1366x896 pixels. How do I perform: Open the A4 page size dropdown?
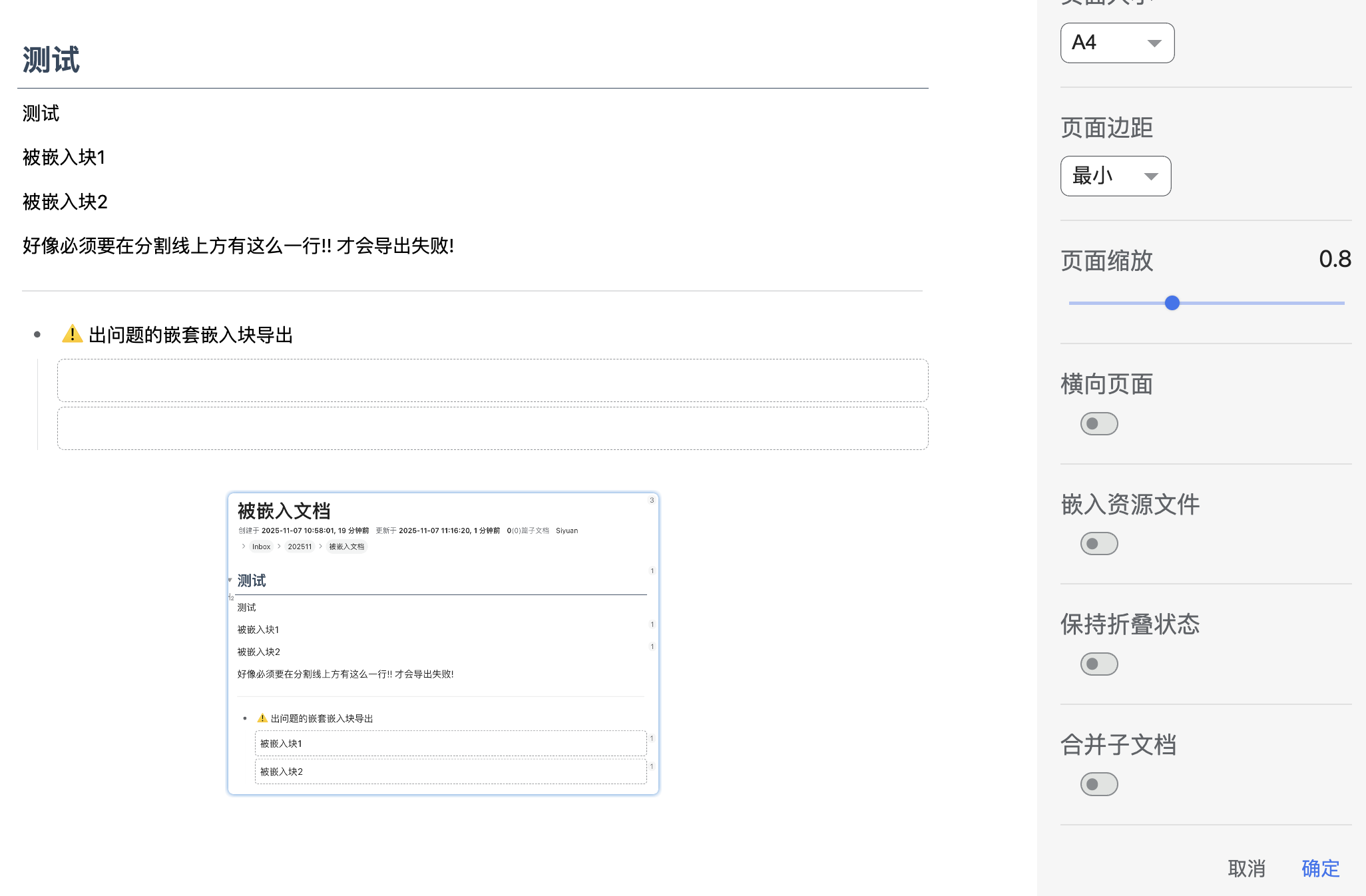coord(1116,43)
